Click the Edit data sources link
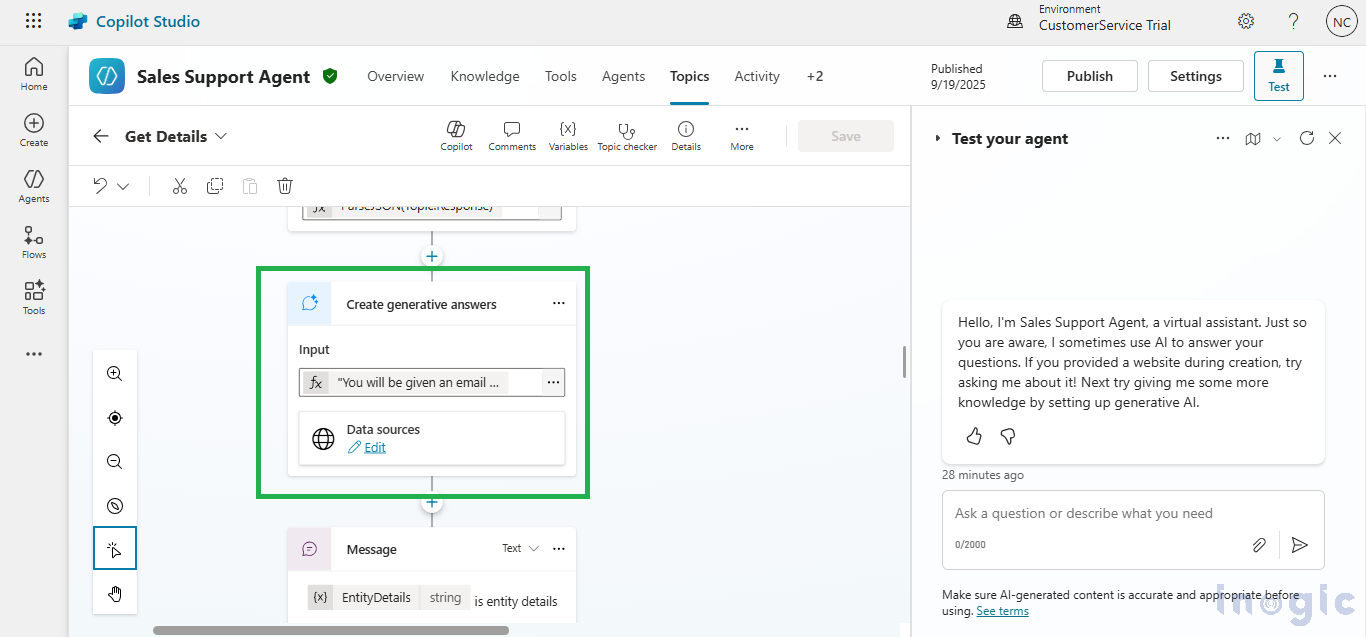1366x637 pixels. tap(375, 447)
